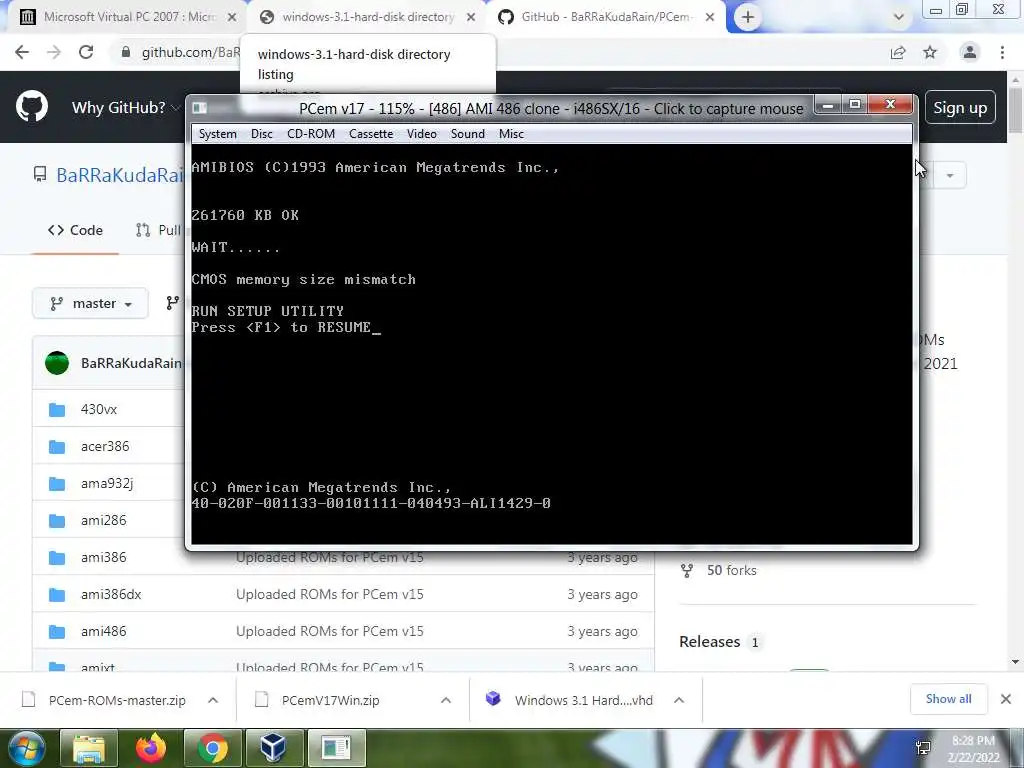The image size is (1024, 768).
Task: Close the downloads bar
Action: point(1006,699)
